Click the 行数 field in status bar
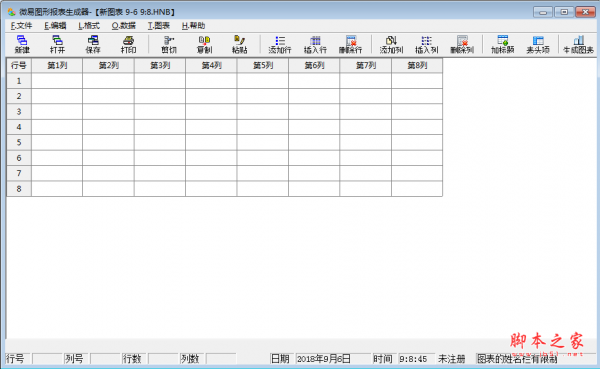The image size is (600, 369). tap(163, 359)
